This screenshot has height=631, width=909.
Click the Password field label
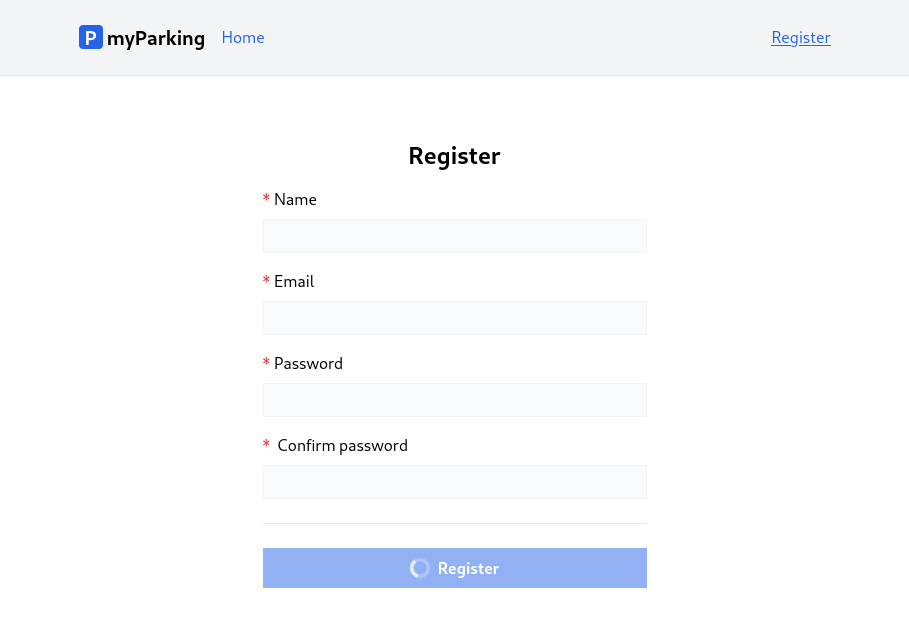(x=308, y=364)
